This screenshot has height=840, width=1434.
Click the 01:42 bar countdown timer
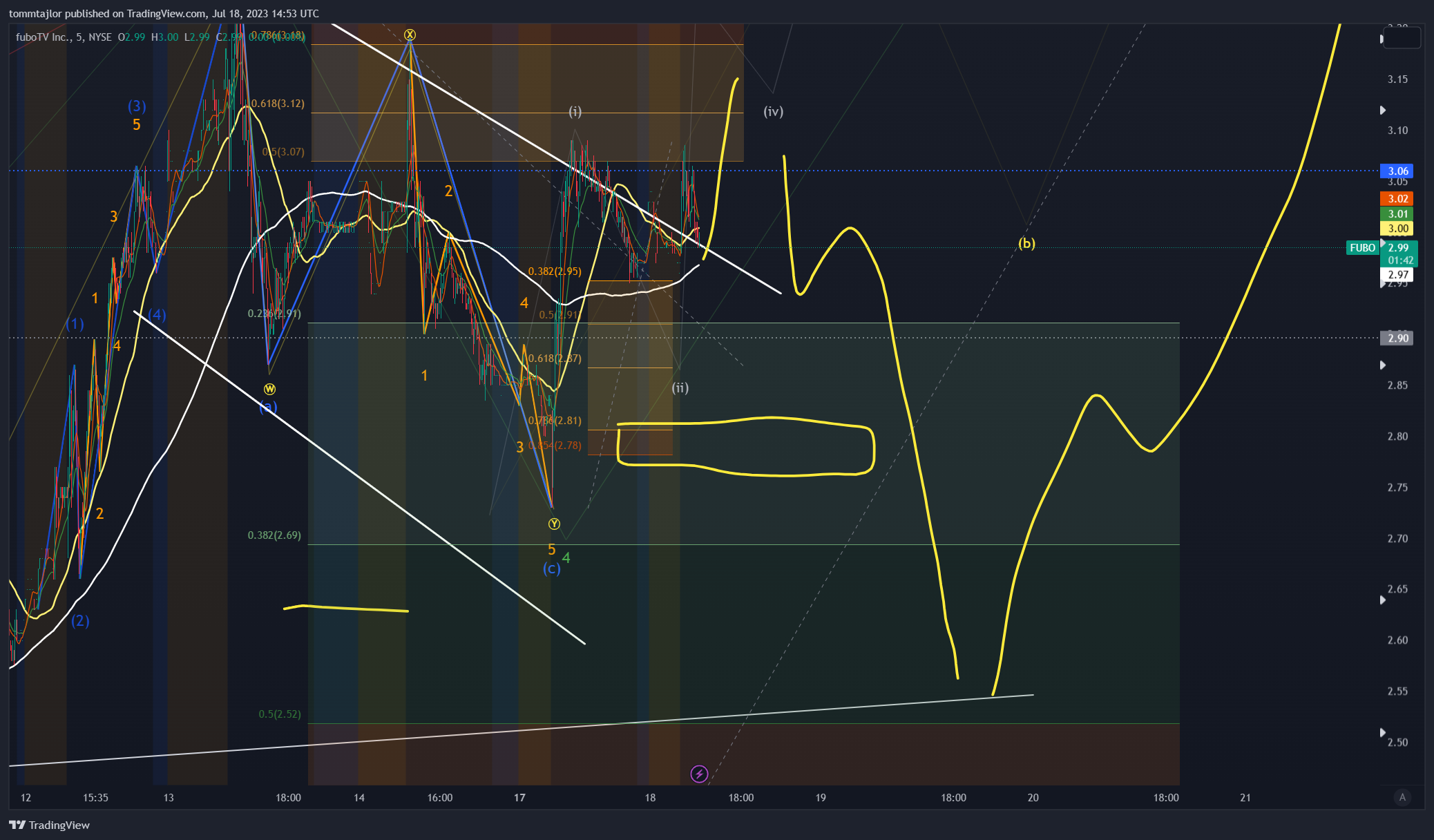click(x=1400, y=260)
